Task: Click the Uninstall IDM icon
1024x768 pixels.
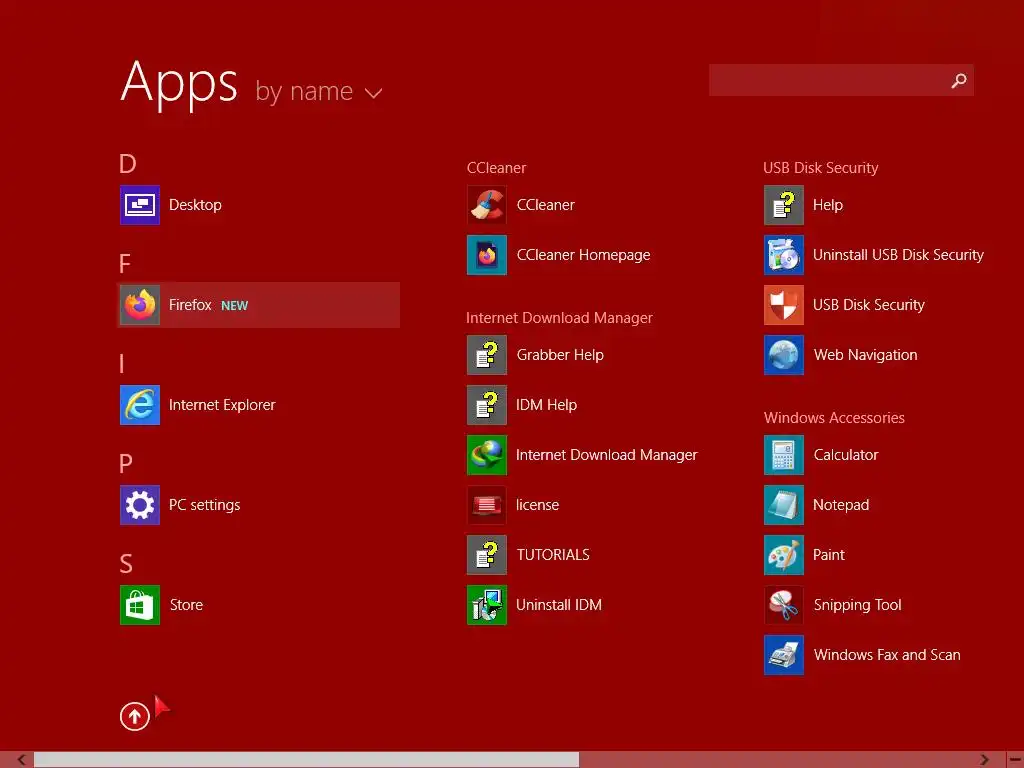Action: click(487, 605)
